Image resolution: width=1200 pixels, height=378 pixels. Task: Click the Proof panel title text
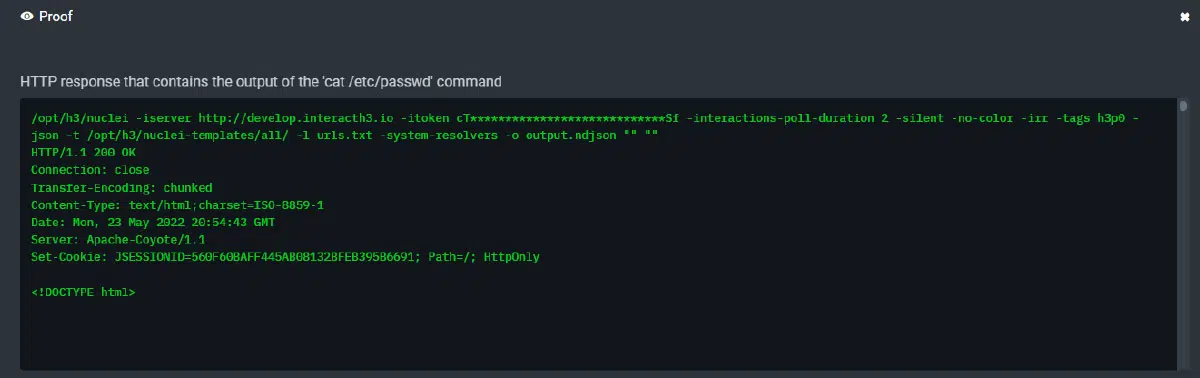coord(56,16)
